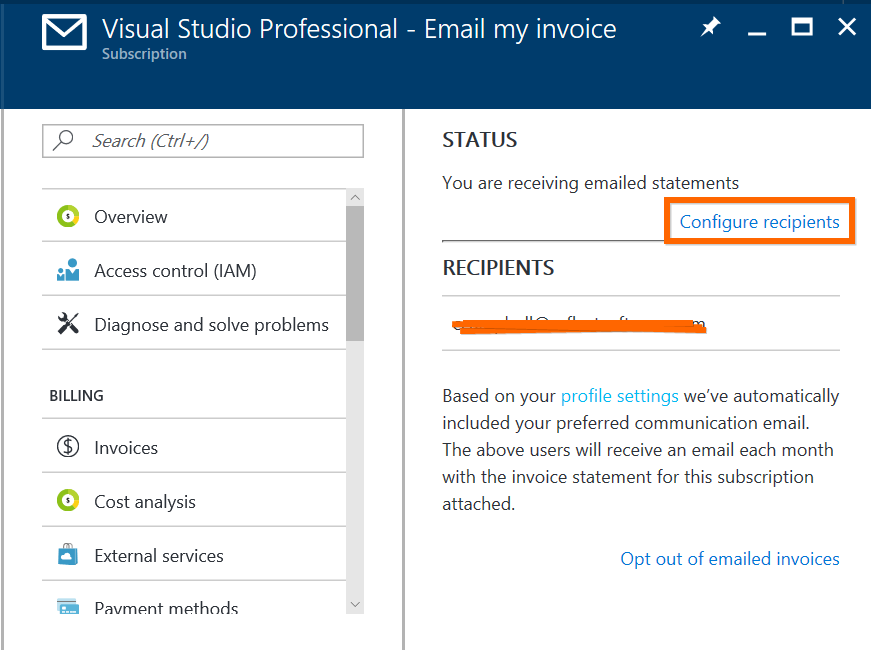
Task: Open the Invoices billing section
Action: 126,448
